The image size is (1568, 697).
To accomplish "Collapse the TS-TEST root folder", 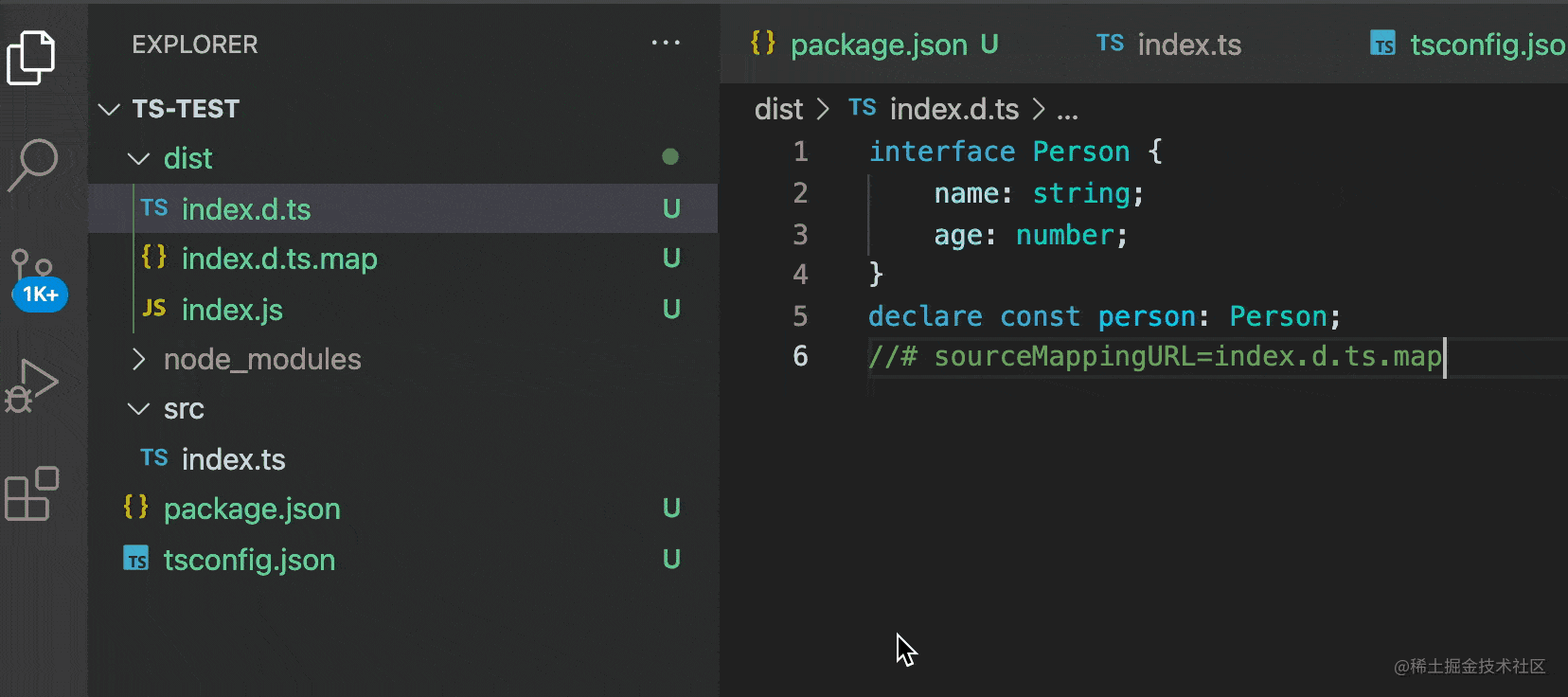I will tap(110, 110).
